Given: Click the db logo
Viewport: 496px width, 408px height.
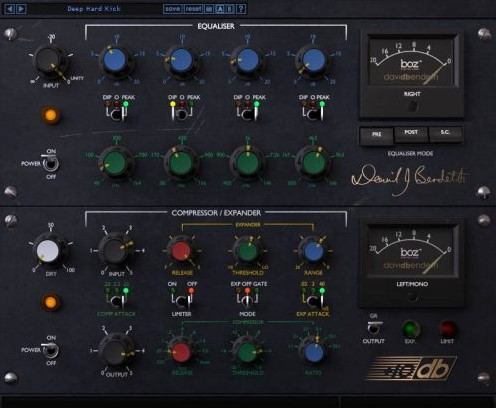Looking at the screenshot, I should click(x=411, y=369).
